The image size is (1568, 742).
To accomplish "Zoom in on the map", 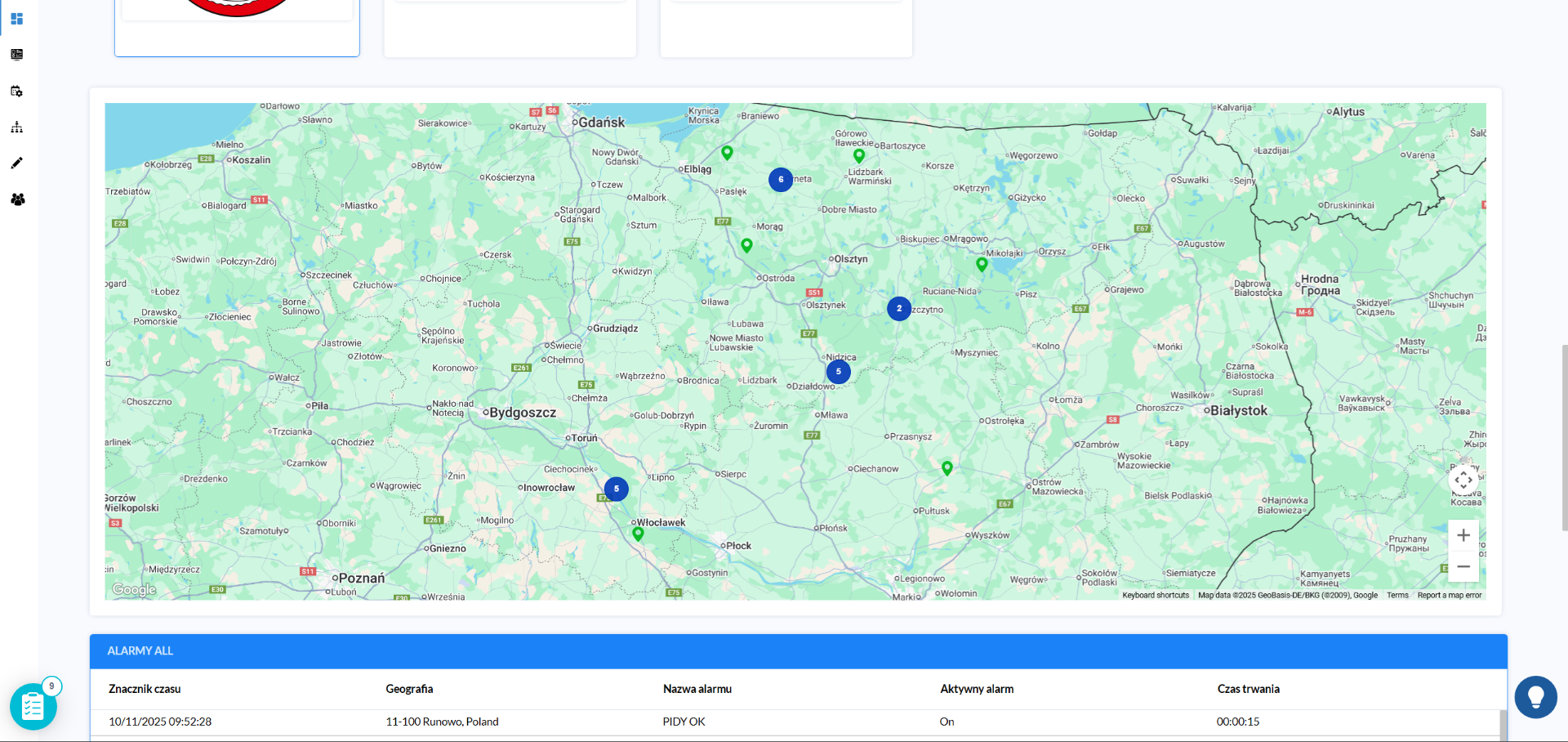I will 1463,535.
